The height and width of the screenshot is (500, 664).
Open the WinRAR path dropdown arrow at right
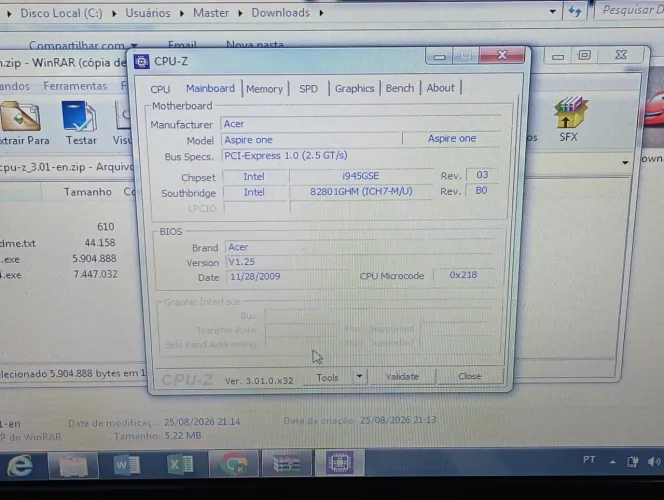pos(625,163)
